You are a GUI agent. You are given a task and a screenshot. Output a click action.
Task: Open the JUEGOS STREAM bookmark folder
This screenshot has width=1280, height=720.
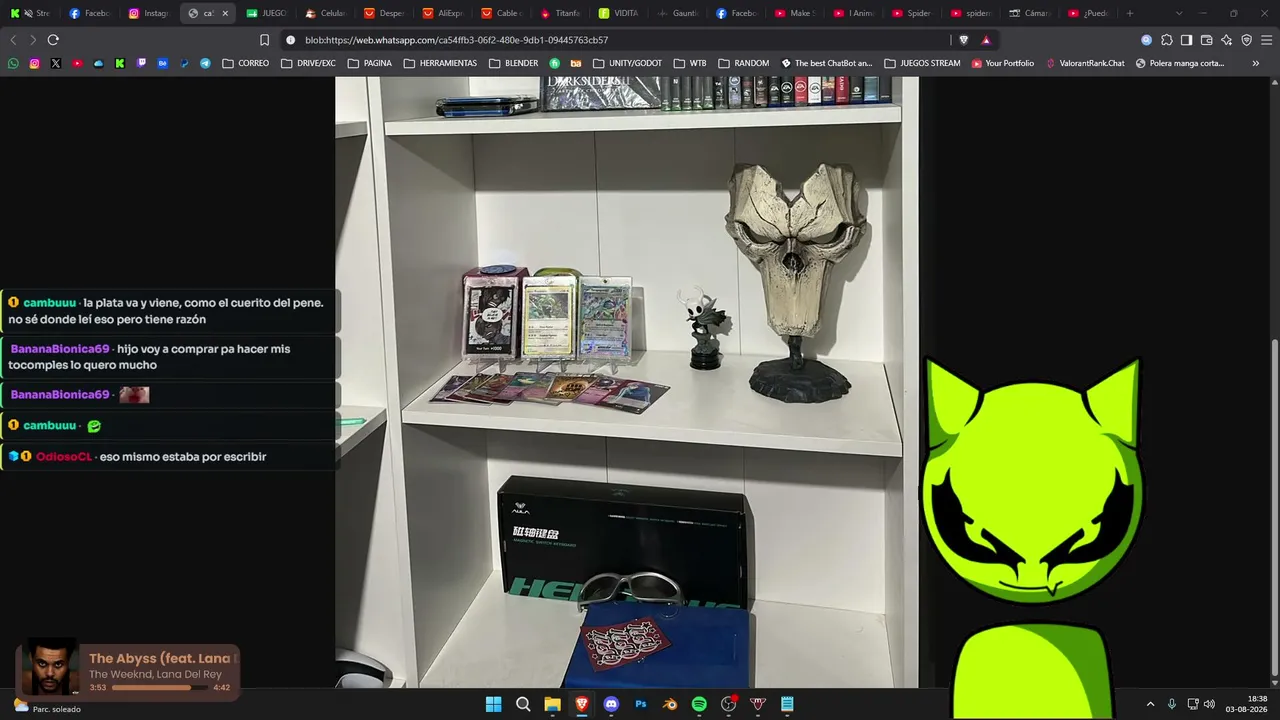[x=922, y=63]
